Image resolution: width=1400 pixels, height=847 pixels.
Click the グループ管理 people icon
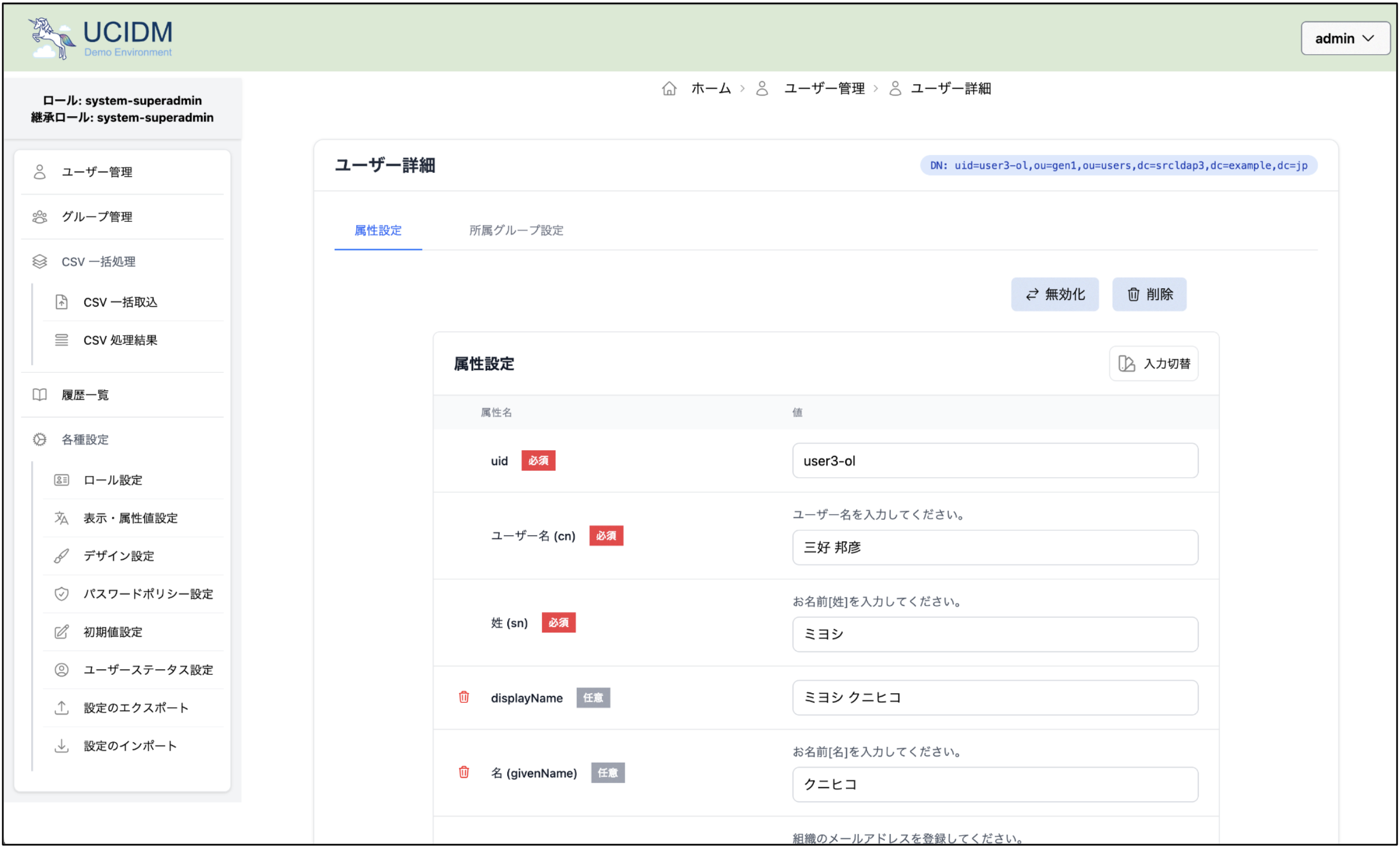[39, 217]
